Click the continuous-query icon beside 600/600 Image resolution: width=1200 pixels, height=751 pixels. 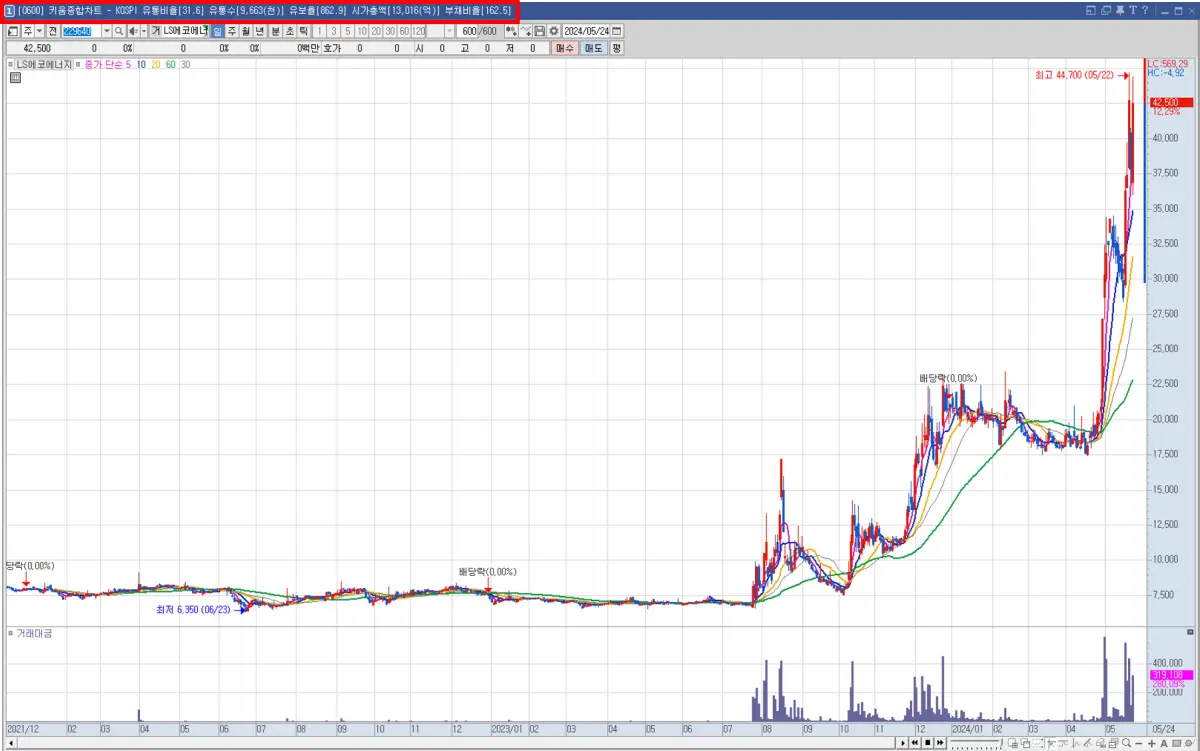click(x=511, y=31)
